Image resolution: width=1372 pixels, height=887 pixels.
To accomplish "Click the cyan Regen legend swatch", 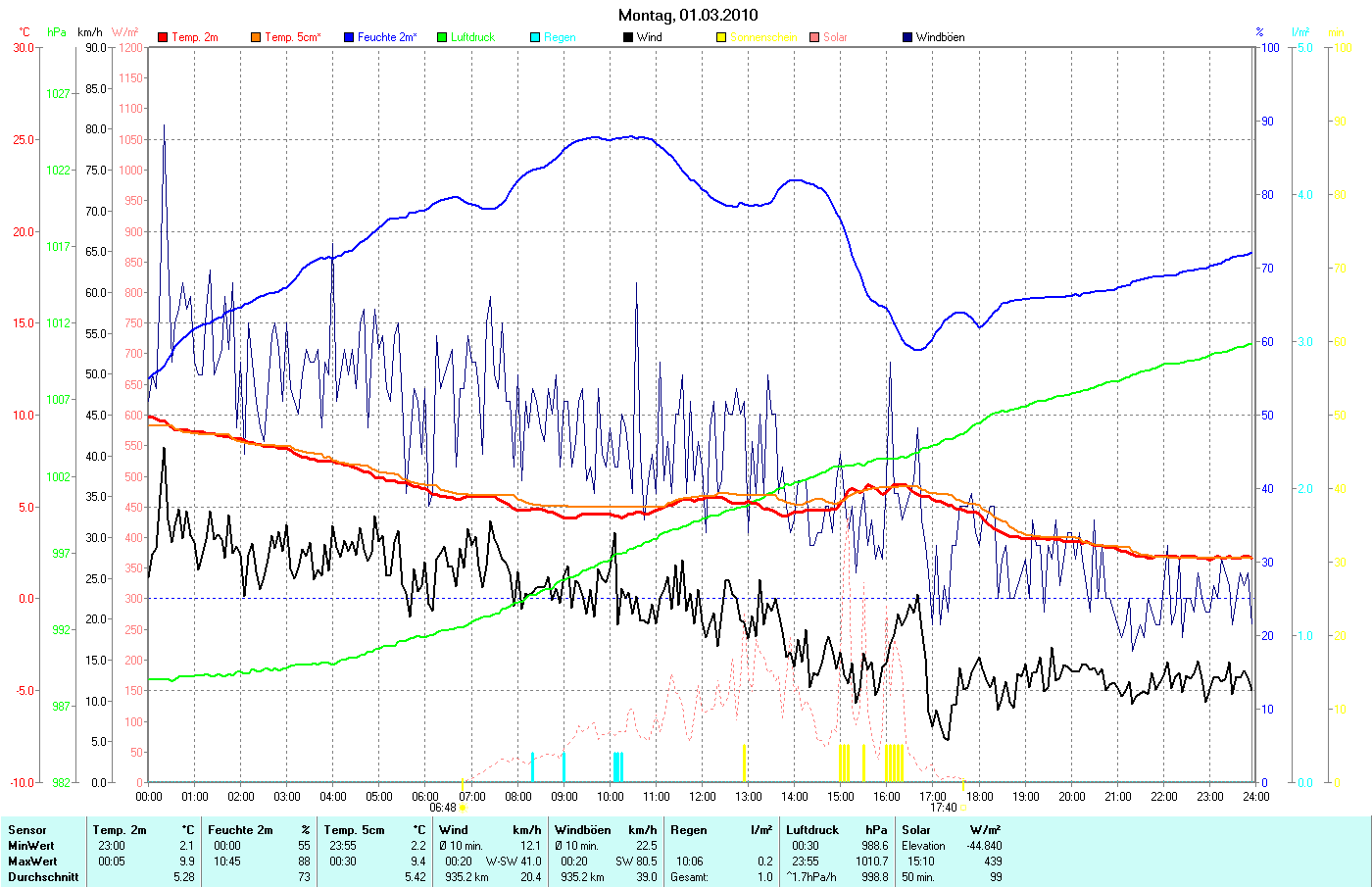I will (535, 37).
